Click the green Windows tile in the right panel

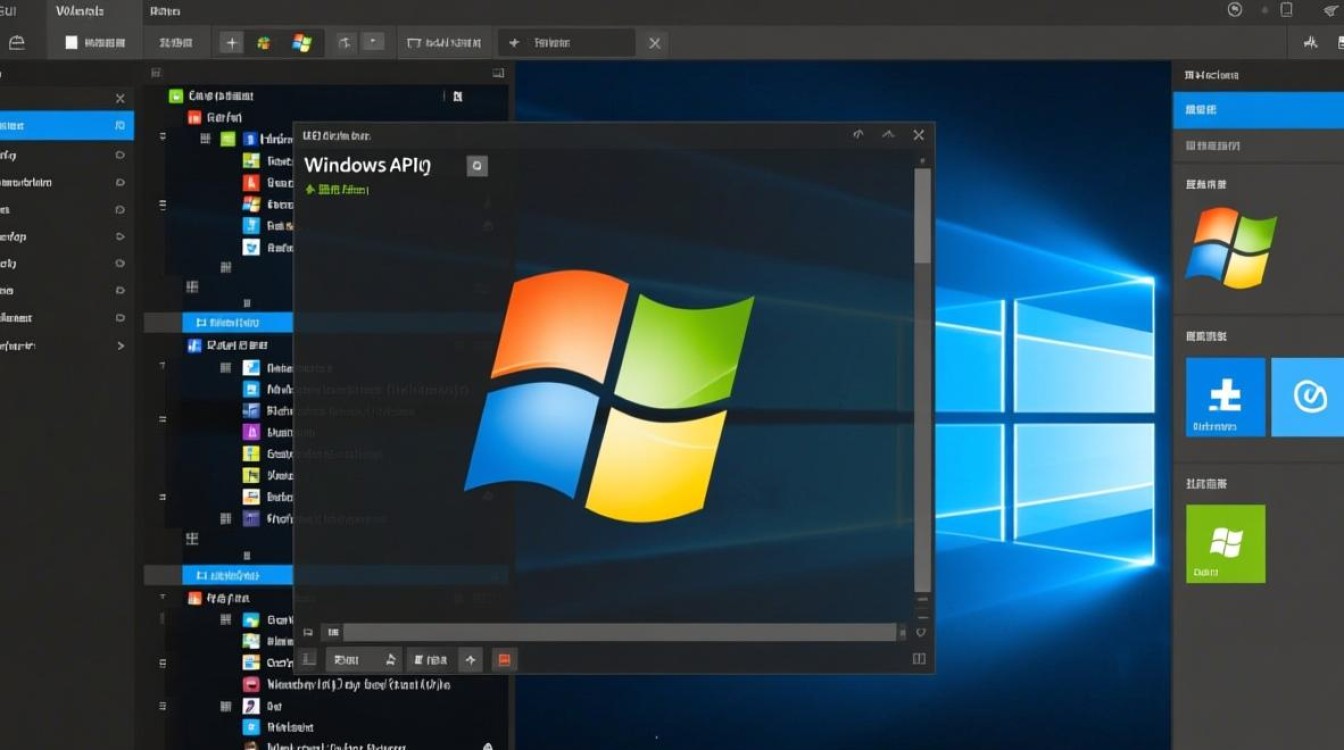click(1224, 543)
